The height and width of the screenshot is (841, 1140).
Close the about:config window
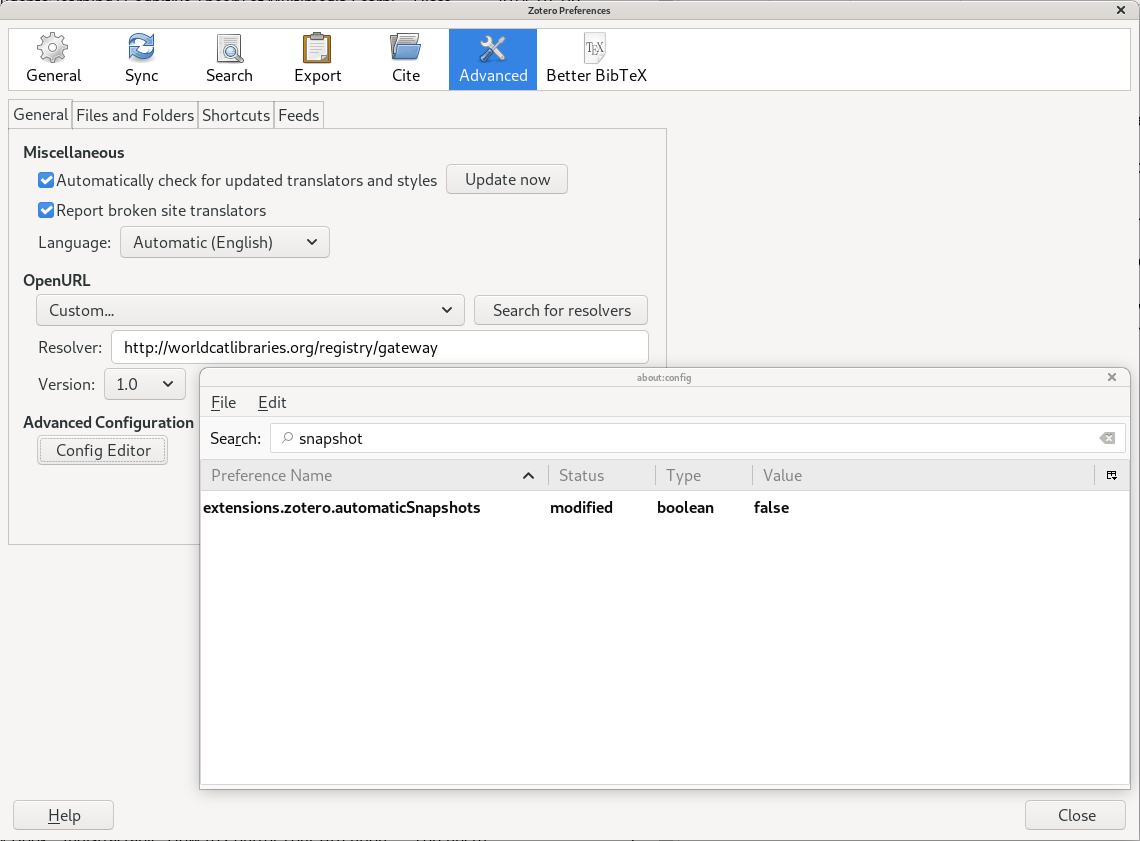tap(1112, 377)
